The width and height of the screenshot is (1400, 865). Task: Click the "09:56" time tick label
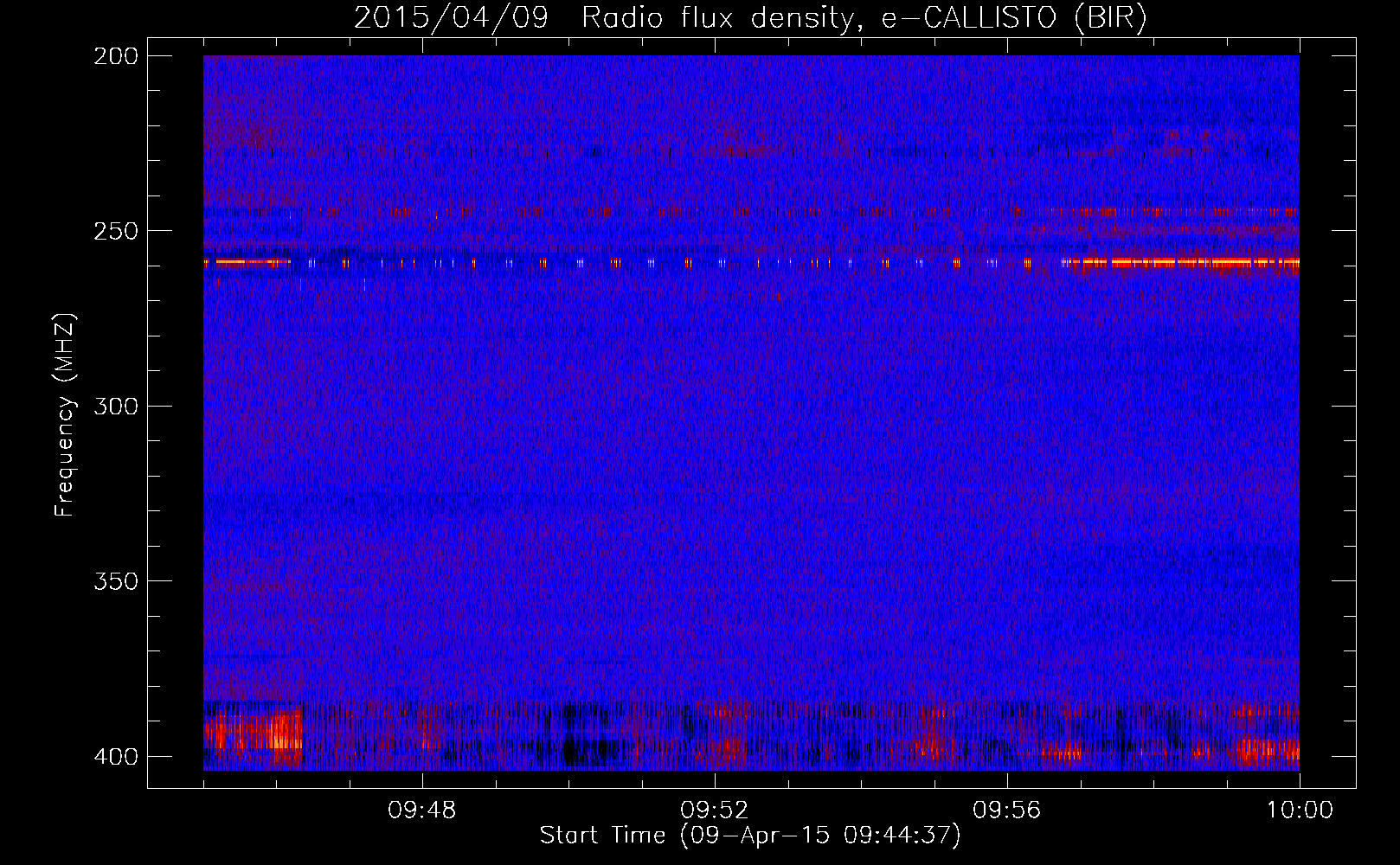pos(1007,811)
